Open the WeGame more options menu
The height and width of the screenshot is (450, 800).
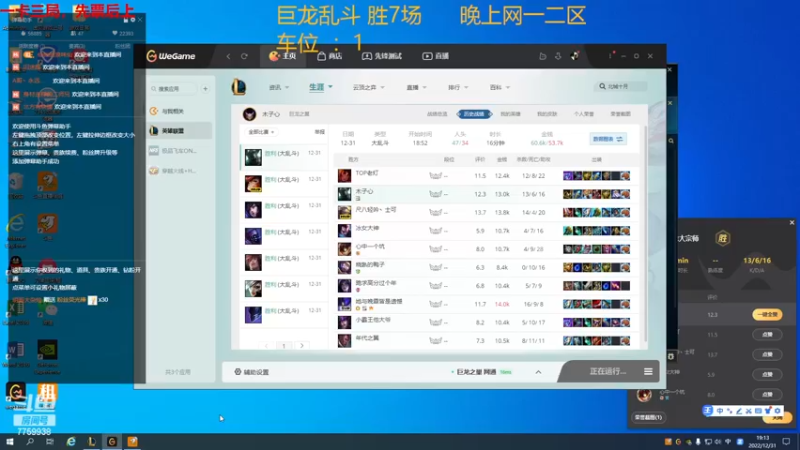point(610,56)
